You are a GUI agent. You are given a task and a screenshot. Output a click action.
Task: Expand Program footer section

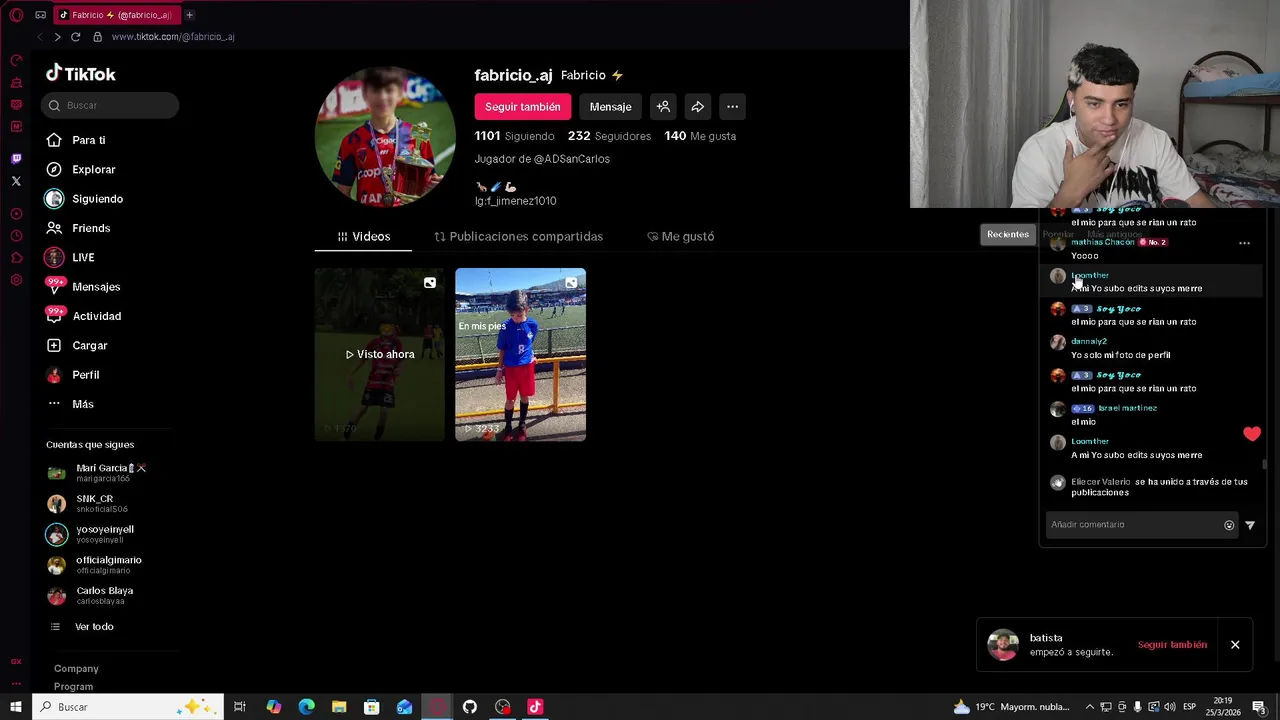pyautogui.click(x=73, y=687)
